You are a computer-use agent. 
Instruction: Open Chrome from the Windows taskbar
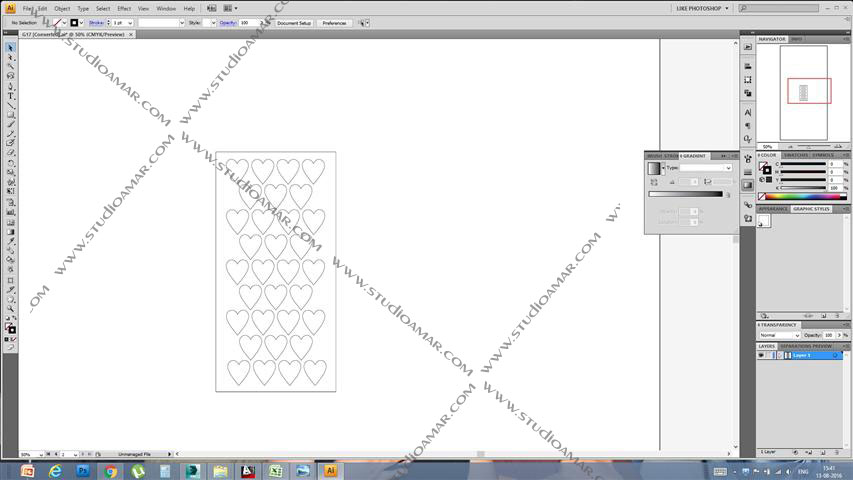pos(110,471)
